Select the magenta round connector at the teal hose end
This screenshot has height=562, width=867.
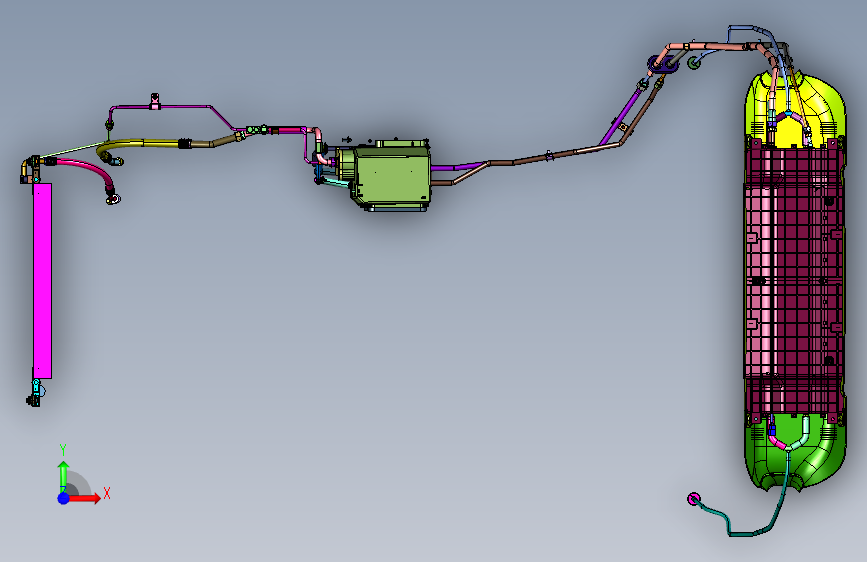point(693,499)
